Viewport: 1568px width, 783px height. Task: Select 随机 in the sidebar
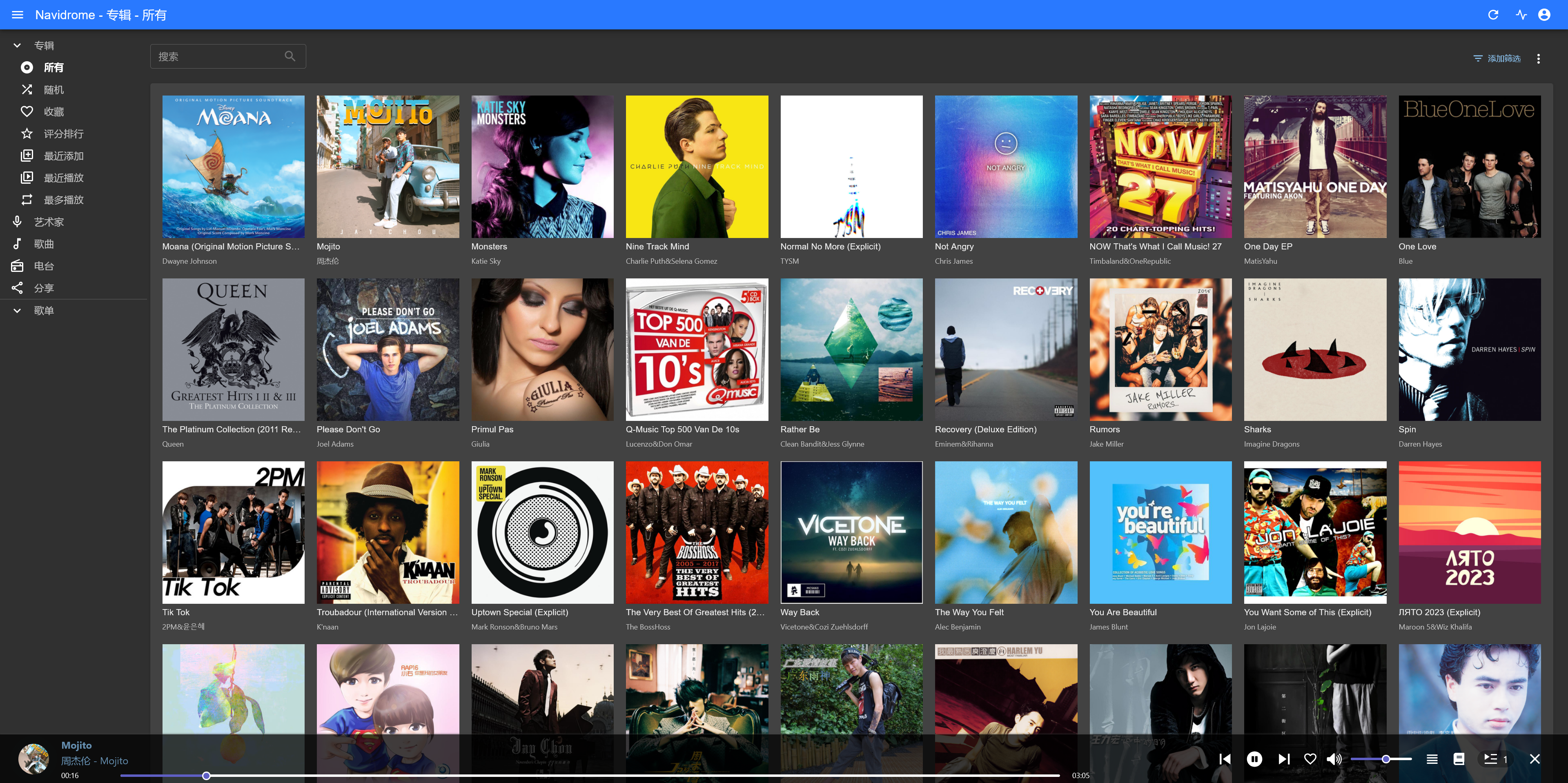tap(53, 89)
